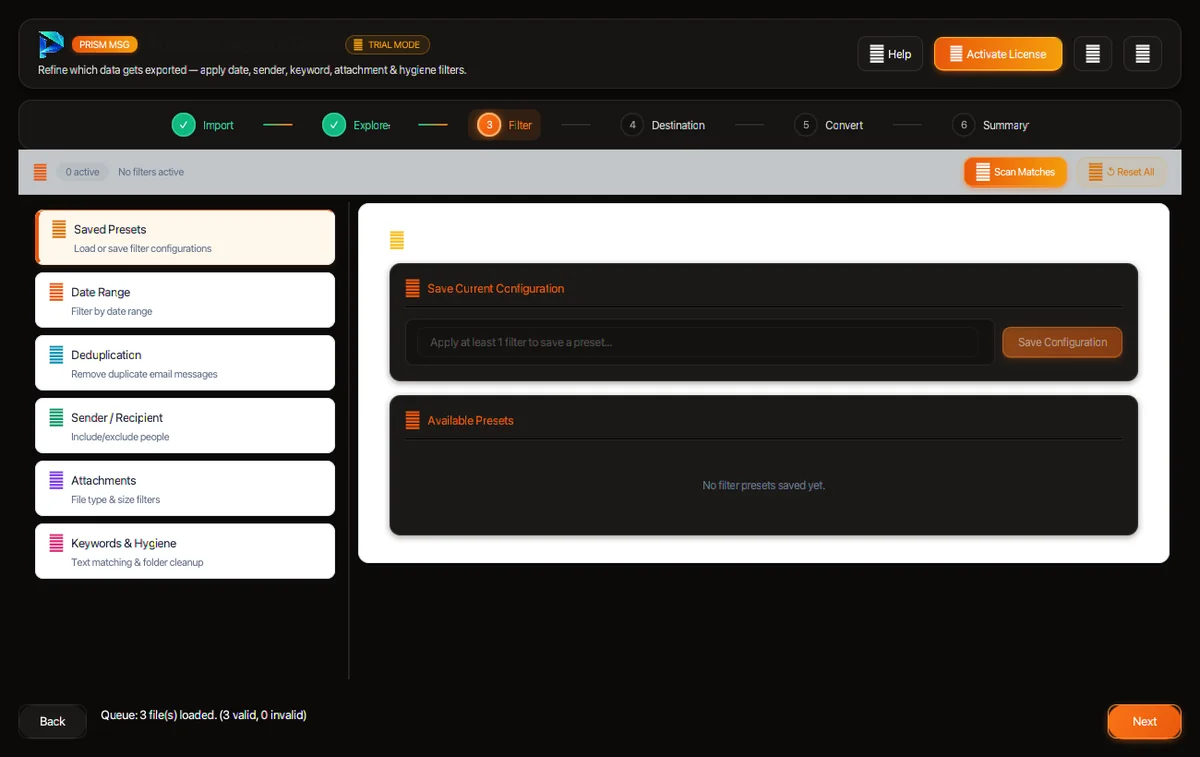Click 'No filter presets saved yet.' message
The height and width of the screenshot is (757, 1200).
tap(764, 485)
